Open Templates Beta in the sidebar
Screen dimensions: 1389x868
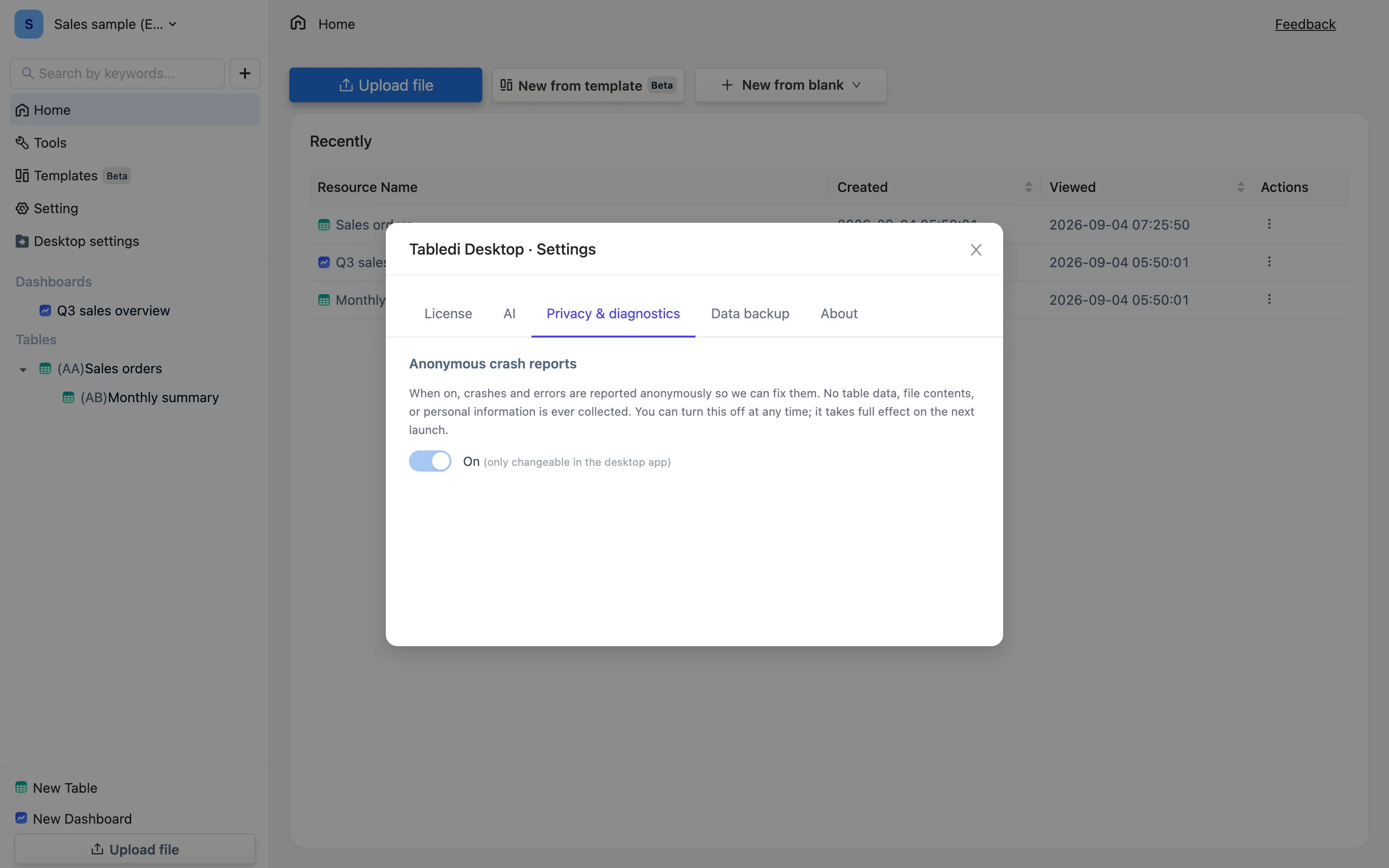135,176
